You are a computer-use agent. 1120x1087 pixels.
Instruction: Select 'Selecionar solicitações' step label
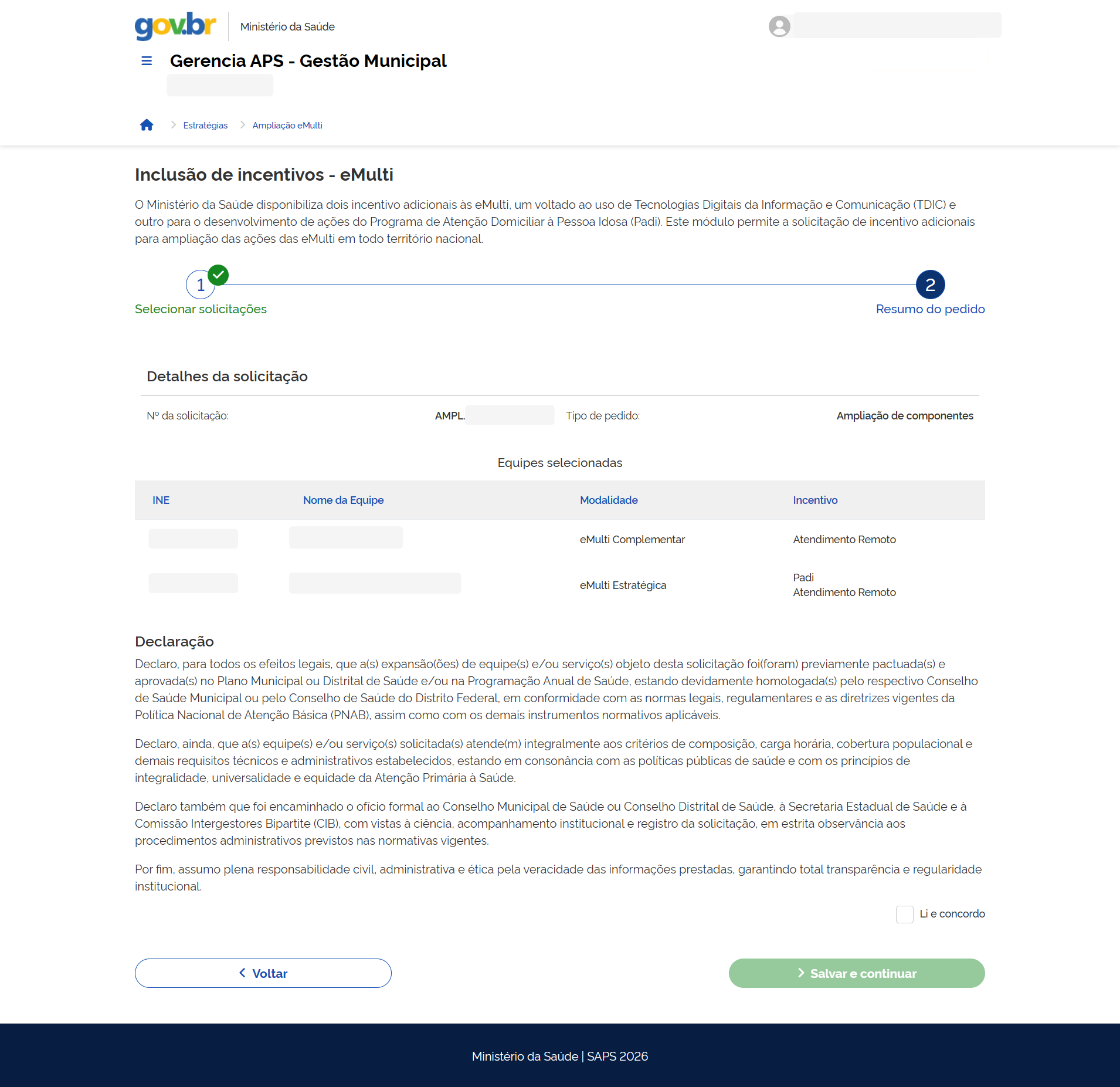tap(201, 309)
